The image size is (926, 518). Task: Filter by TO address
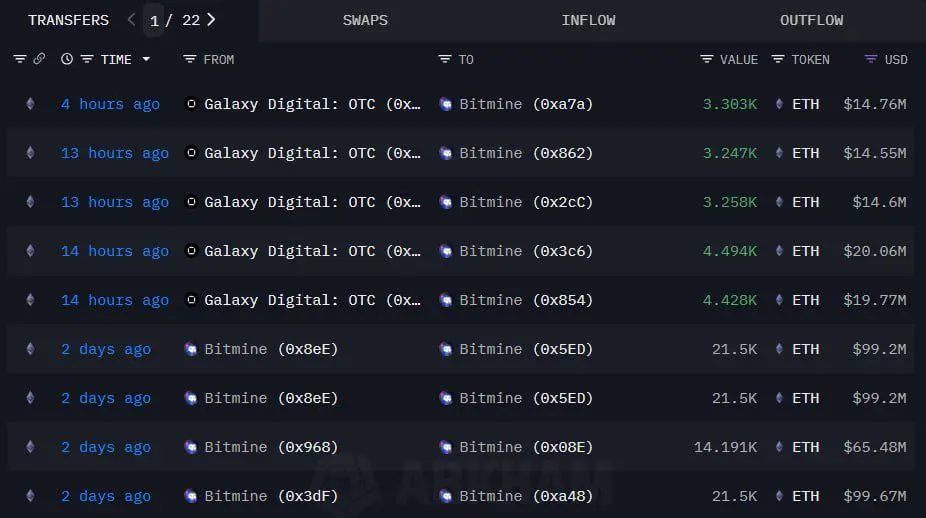pyautogui.click(x=445, y=59)
